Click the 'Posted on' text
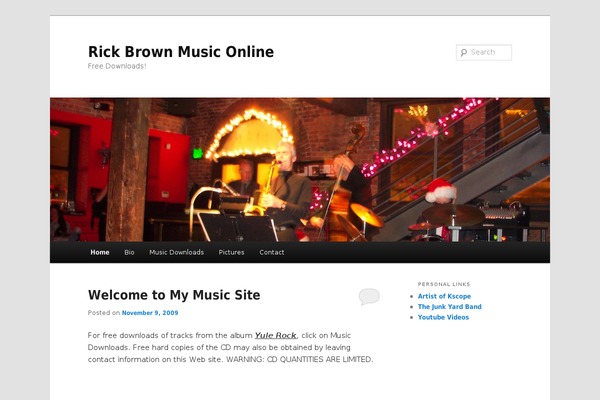 click(104, 313)
